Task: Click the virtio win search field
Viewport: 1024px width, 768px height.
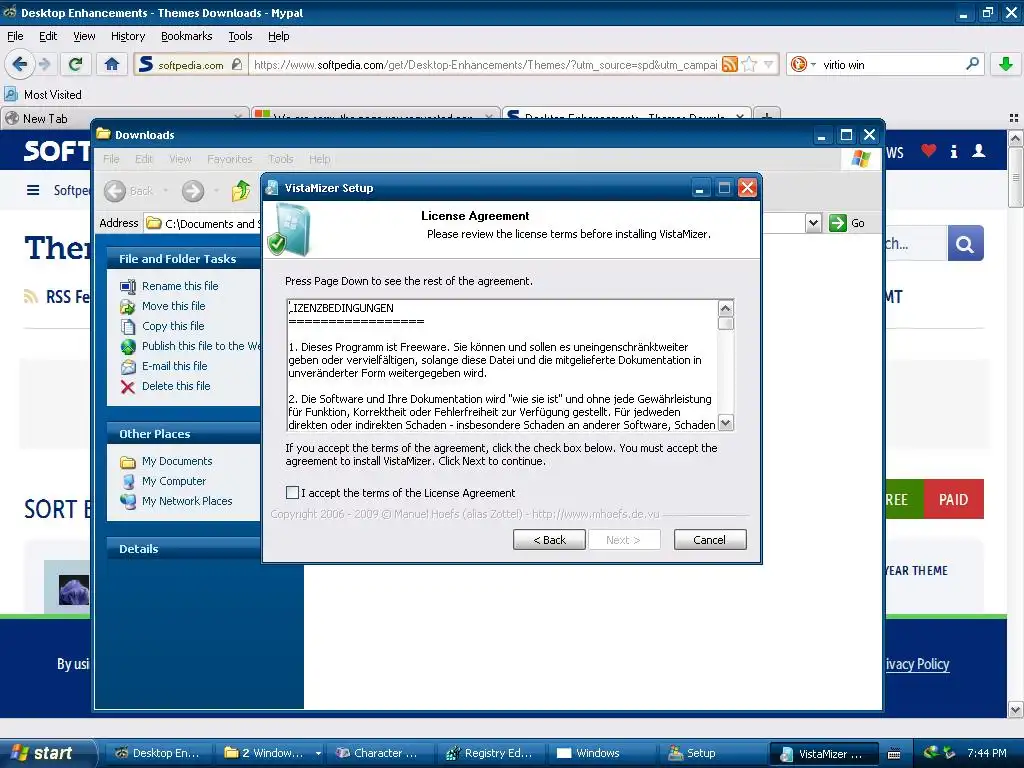Action: (x=891, y=65)
